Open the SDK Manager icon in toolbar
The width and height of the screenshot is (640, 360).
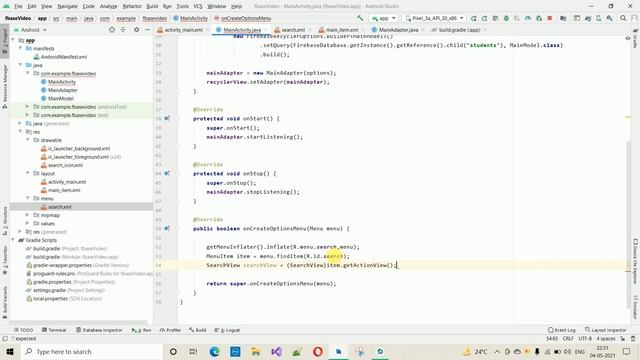pyautogui.click(x=609, y=18)
